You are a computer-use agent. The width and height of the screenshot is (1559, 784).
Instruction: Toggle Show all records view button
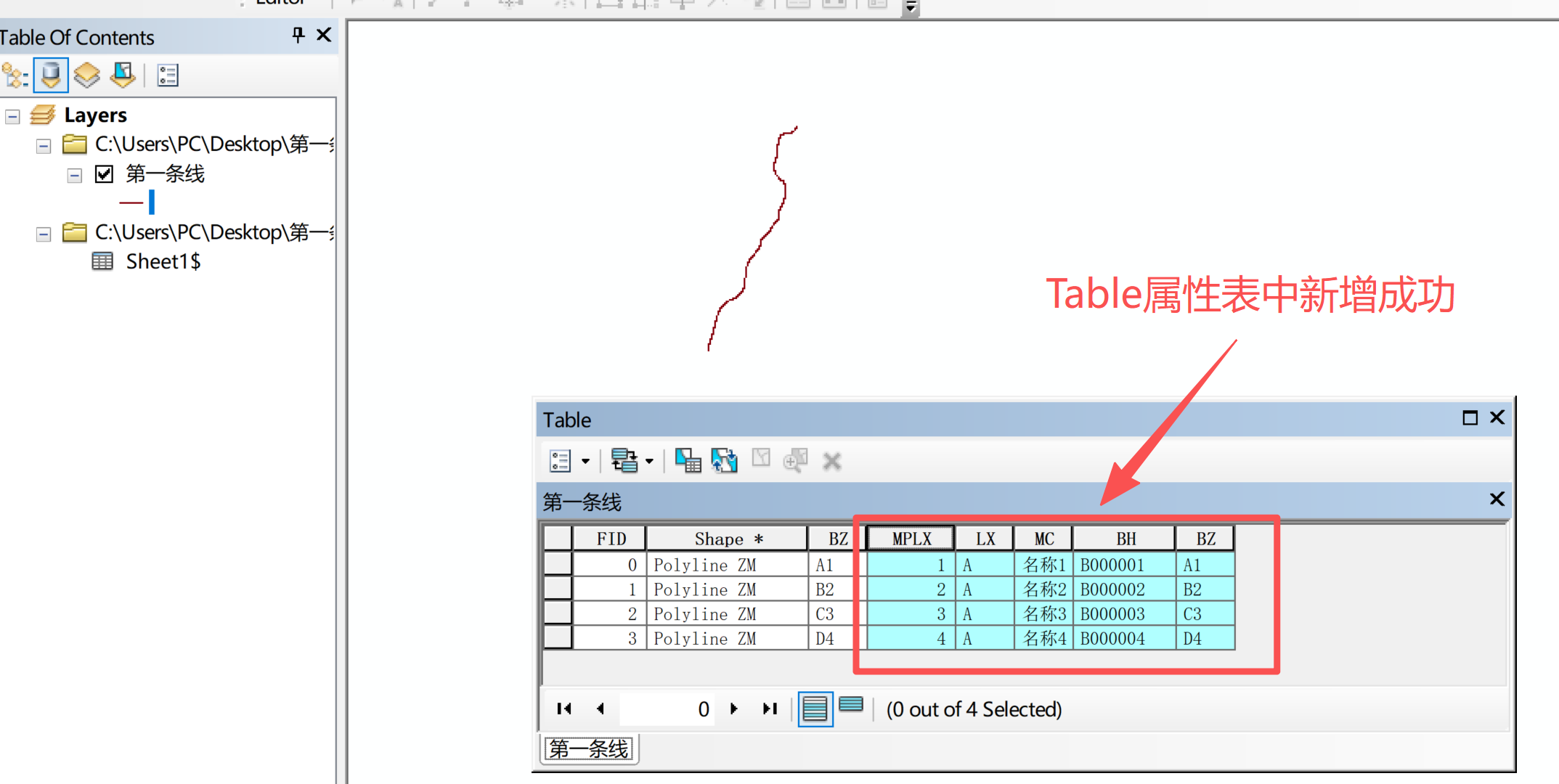(x=815, y=709)
